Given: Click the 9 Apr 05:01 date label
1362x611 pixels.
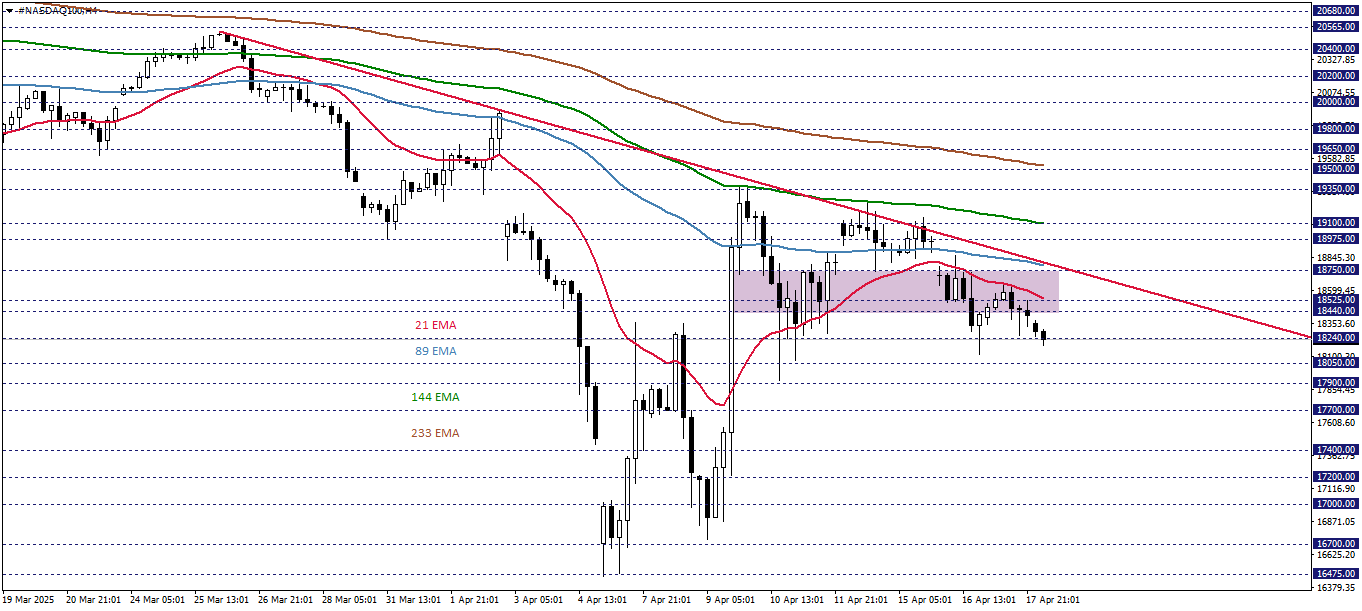Looking at the screenshot, I should pos(731,600).
